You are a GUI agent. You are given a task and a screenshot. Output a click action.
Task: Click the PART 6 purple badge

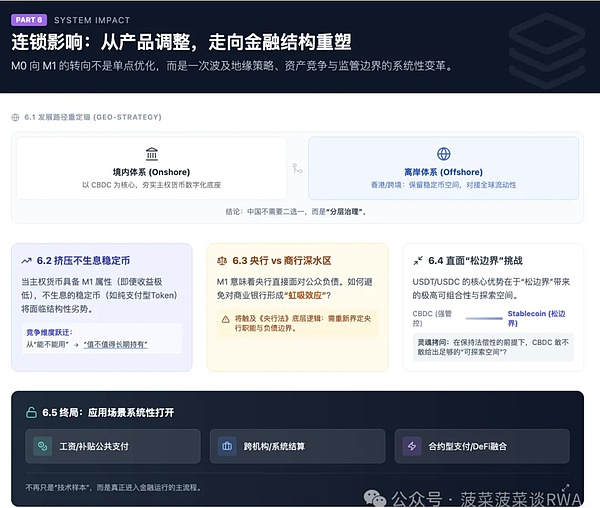pyautogui.click(x=27, y=19)
